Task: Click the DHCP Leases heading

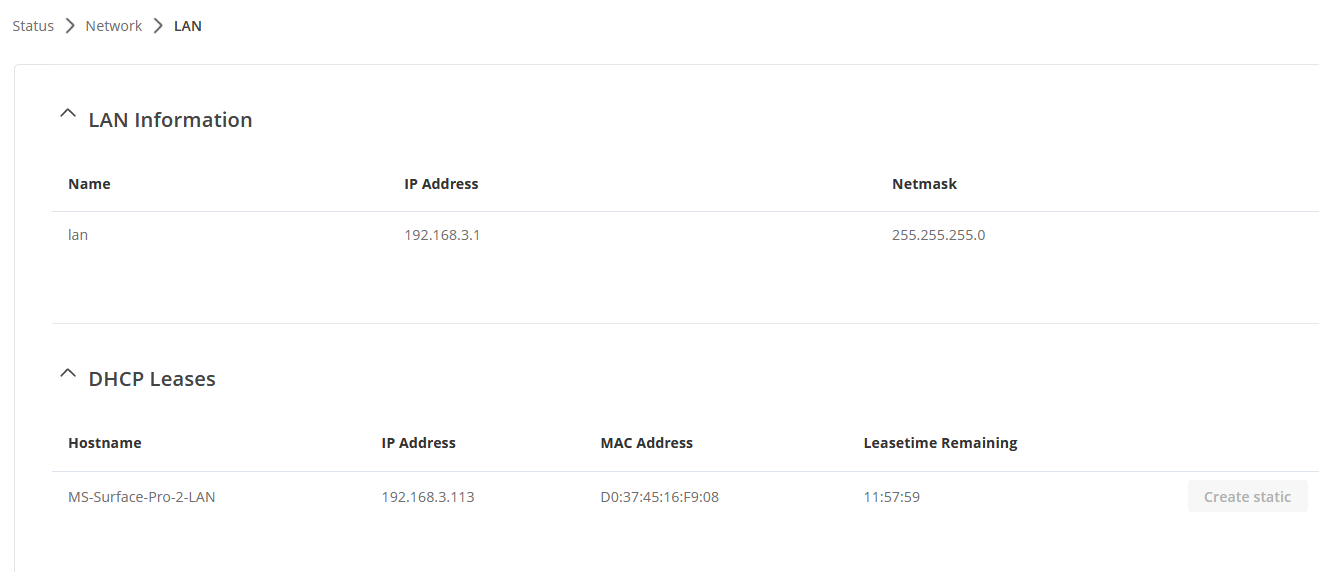Action: coord(152,379)
